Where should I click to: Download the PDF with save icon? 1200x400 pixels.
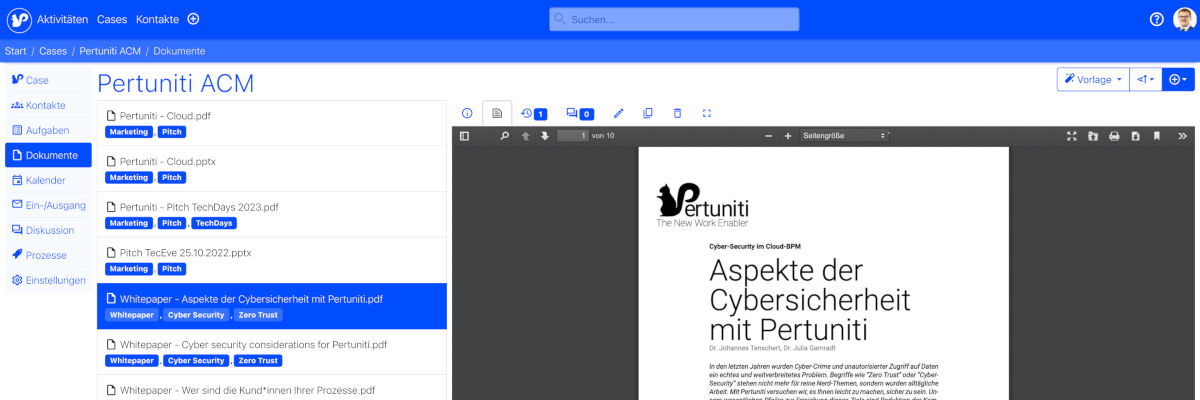(x=1135, y=136)
